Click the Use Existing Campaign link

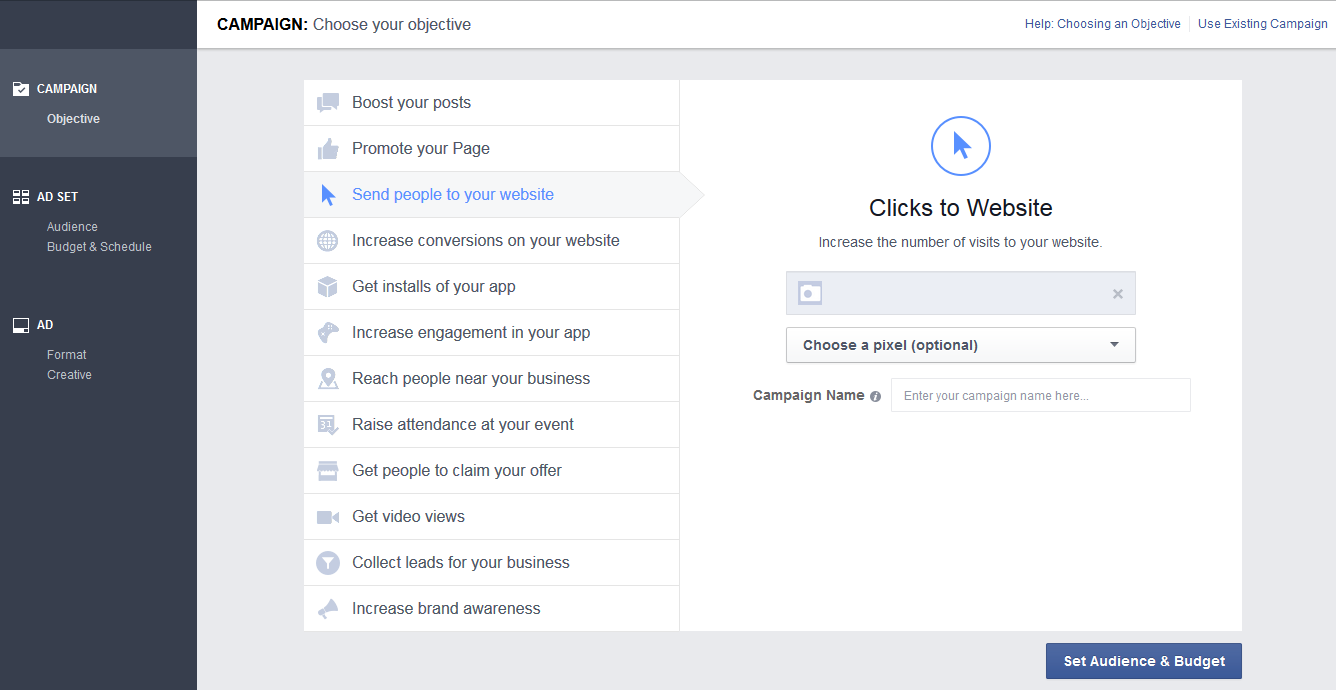1262,24
